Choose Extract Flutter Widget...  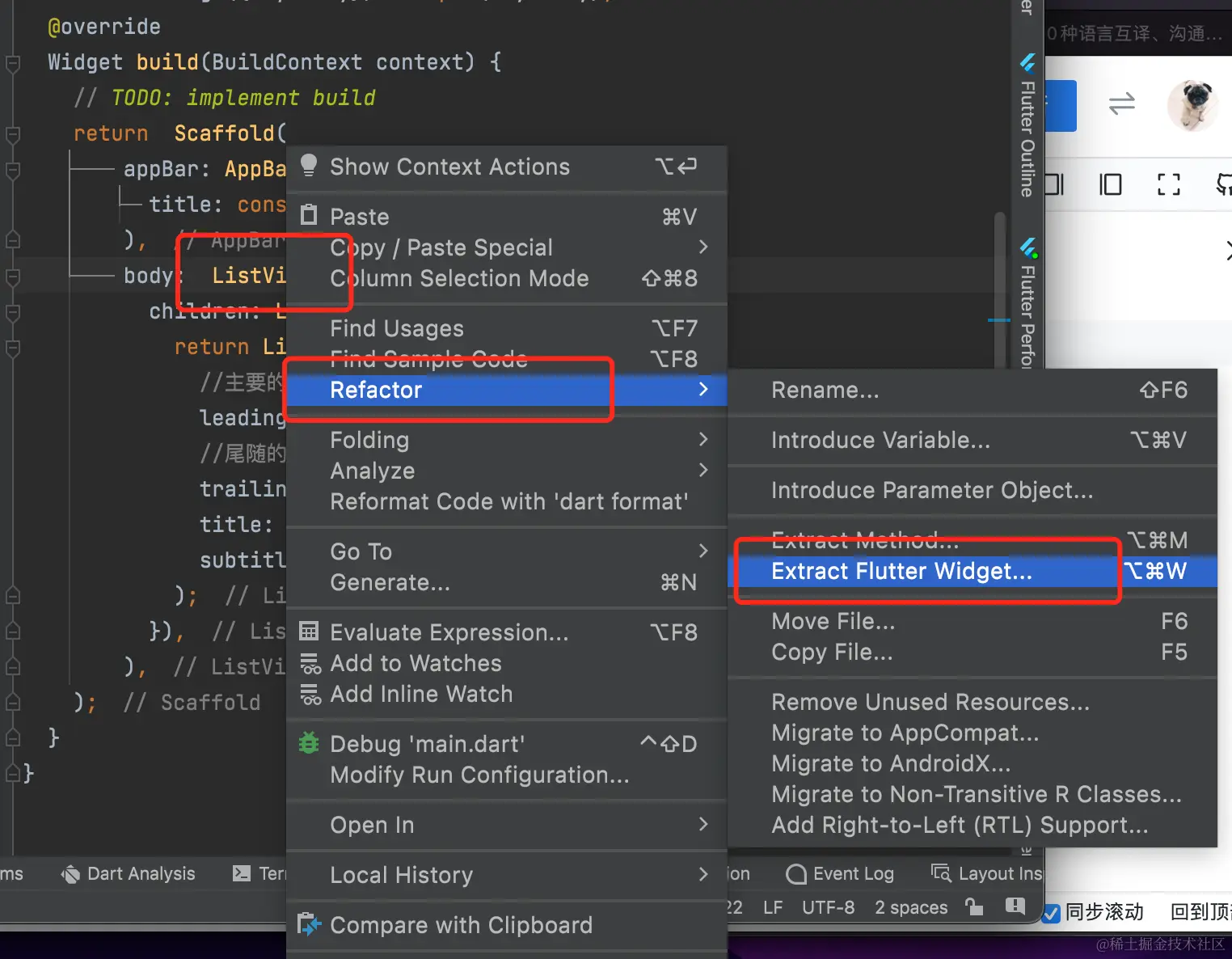tap(973, 571)
